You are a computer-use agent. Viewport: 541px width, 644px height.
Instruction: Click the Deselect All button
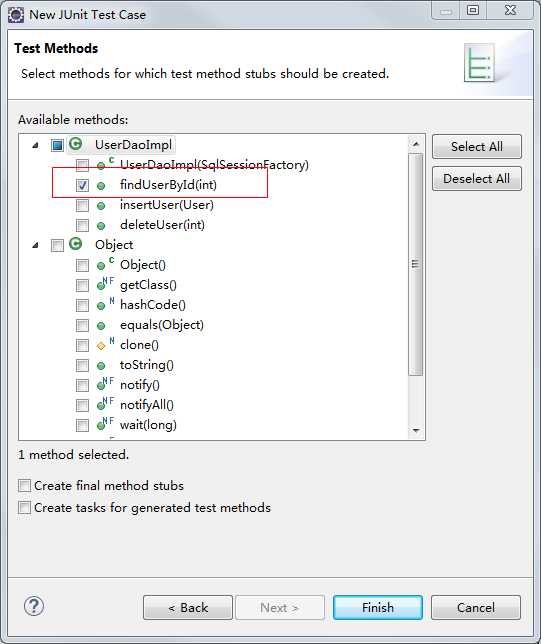pyautogui.click(x=477, y=179)
